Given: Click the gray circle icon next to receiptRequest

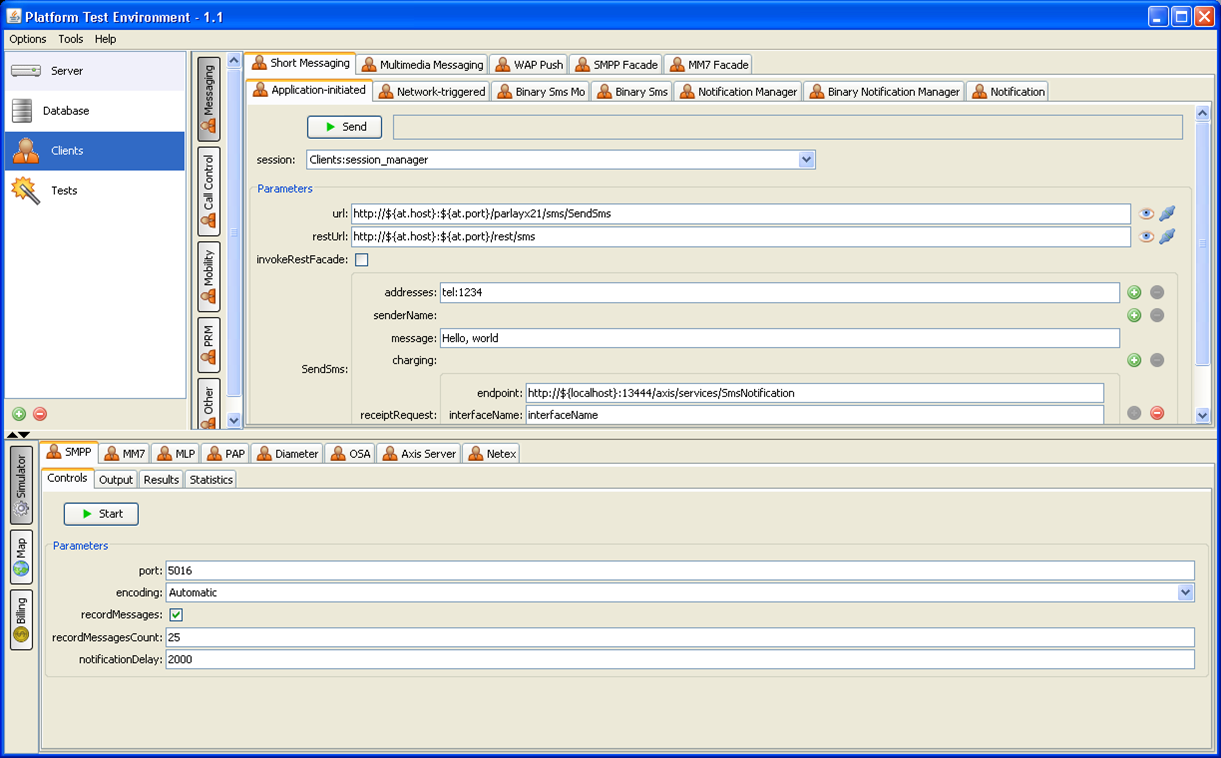Looking at the screenshot, I should pyautogui.click(x=1134, y=413).
